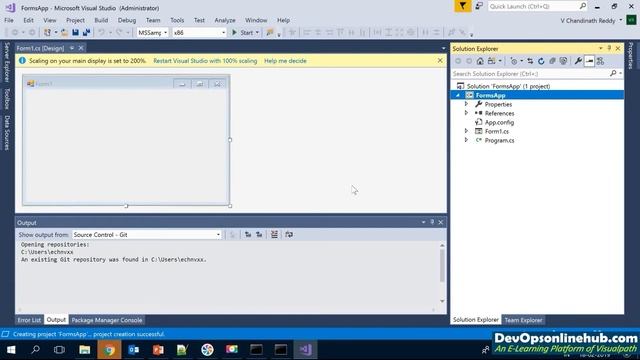Image resolution: width=640 pixels, height=360 pixels.
Task: Click the Start debugging button
Action: point(243,32)
